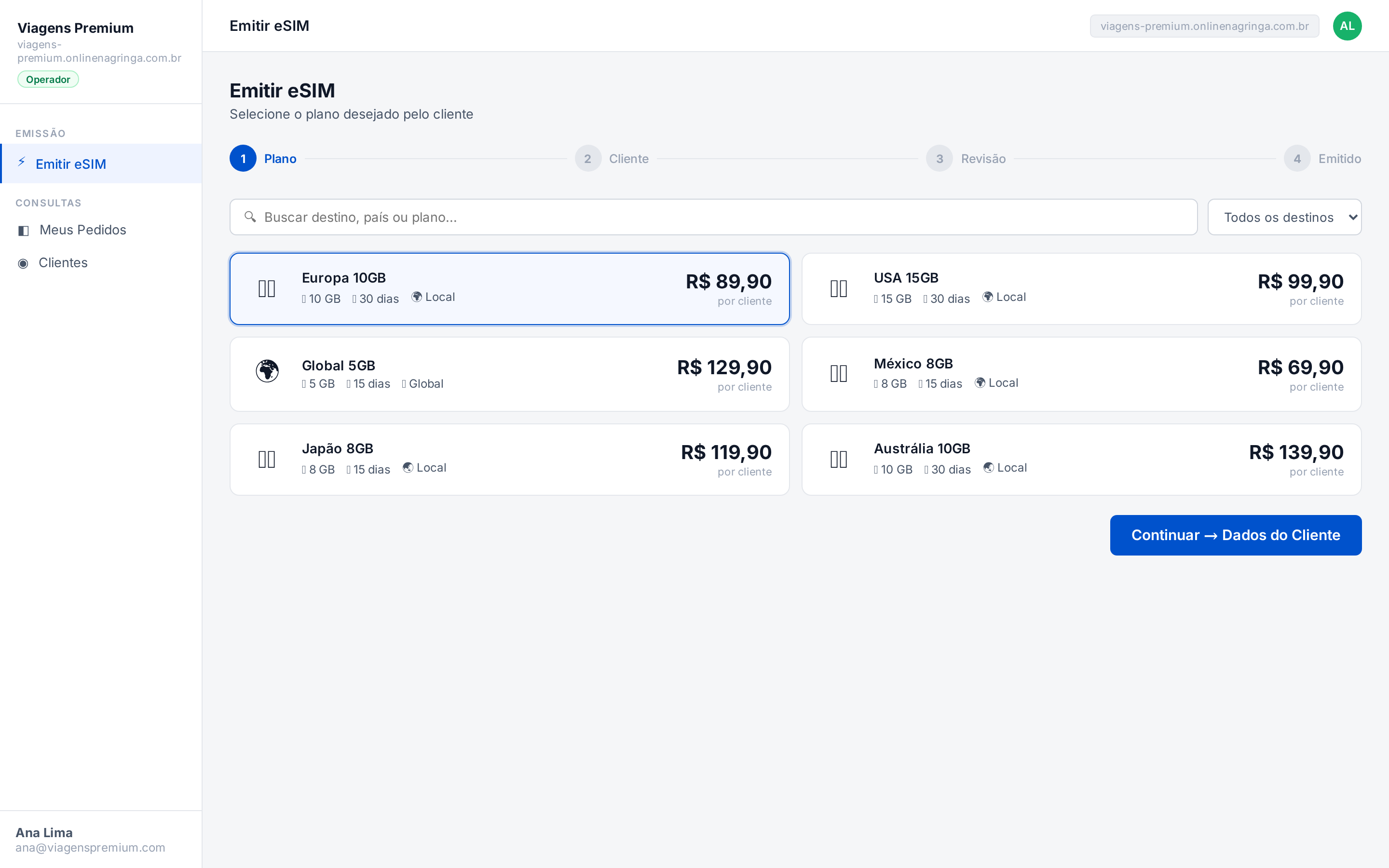Click the R$ 139,90 price
The height and width of the screenshot is (868, 1389).
pos(1296,452)
